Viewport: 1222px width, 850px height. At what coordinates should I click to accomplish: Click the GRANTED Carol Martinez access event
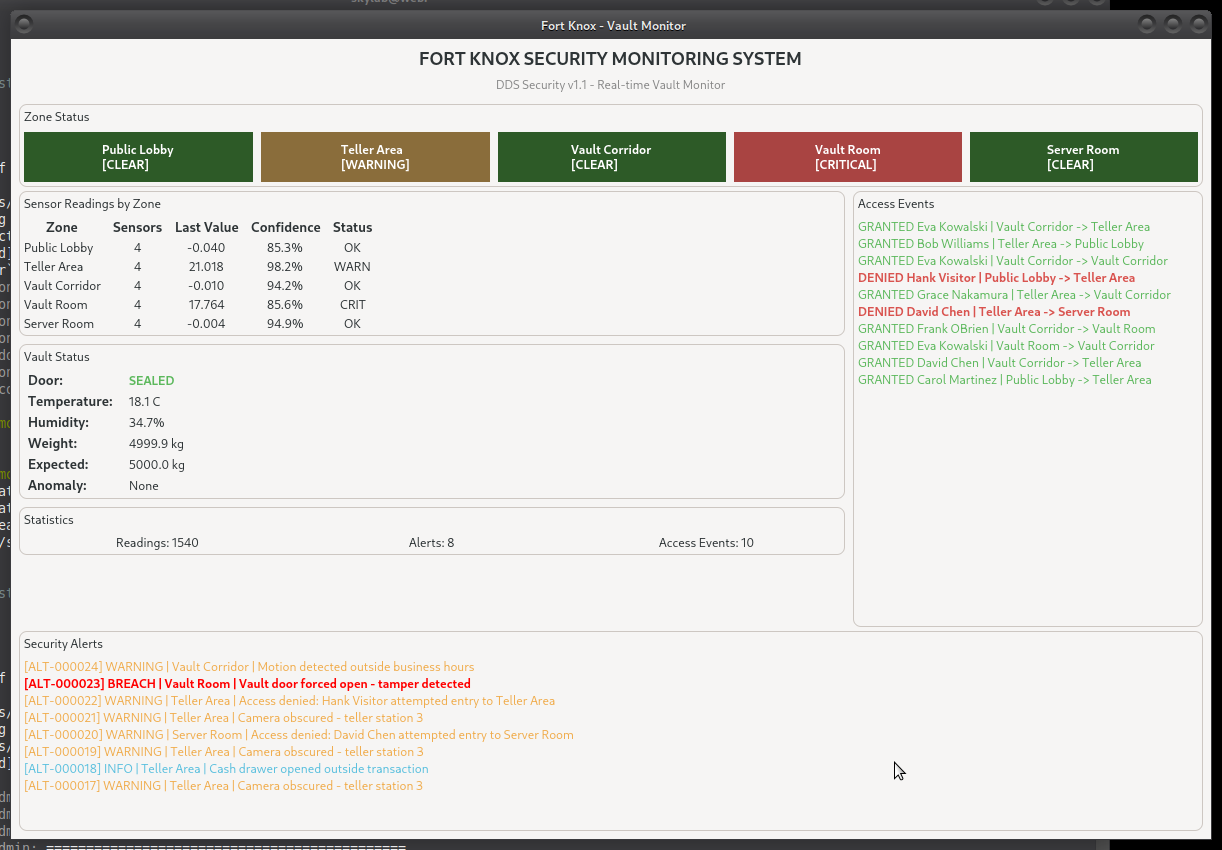pos(1004,379)
